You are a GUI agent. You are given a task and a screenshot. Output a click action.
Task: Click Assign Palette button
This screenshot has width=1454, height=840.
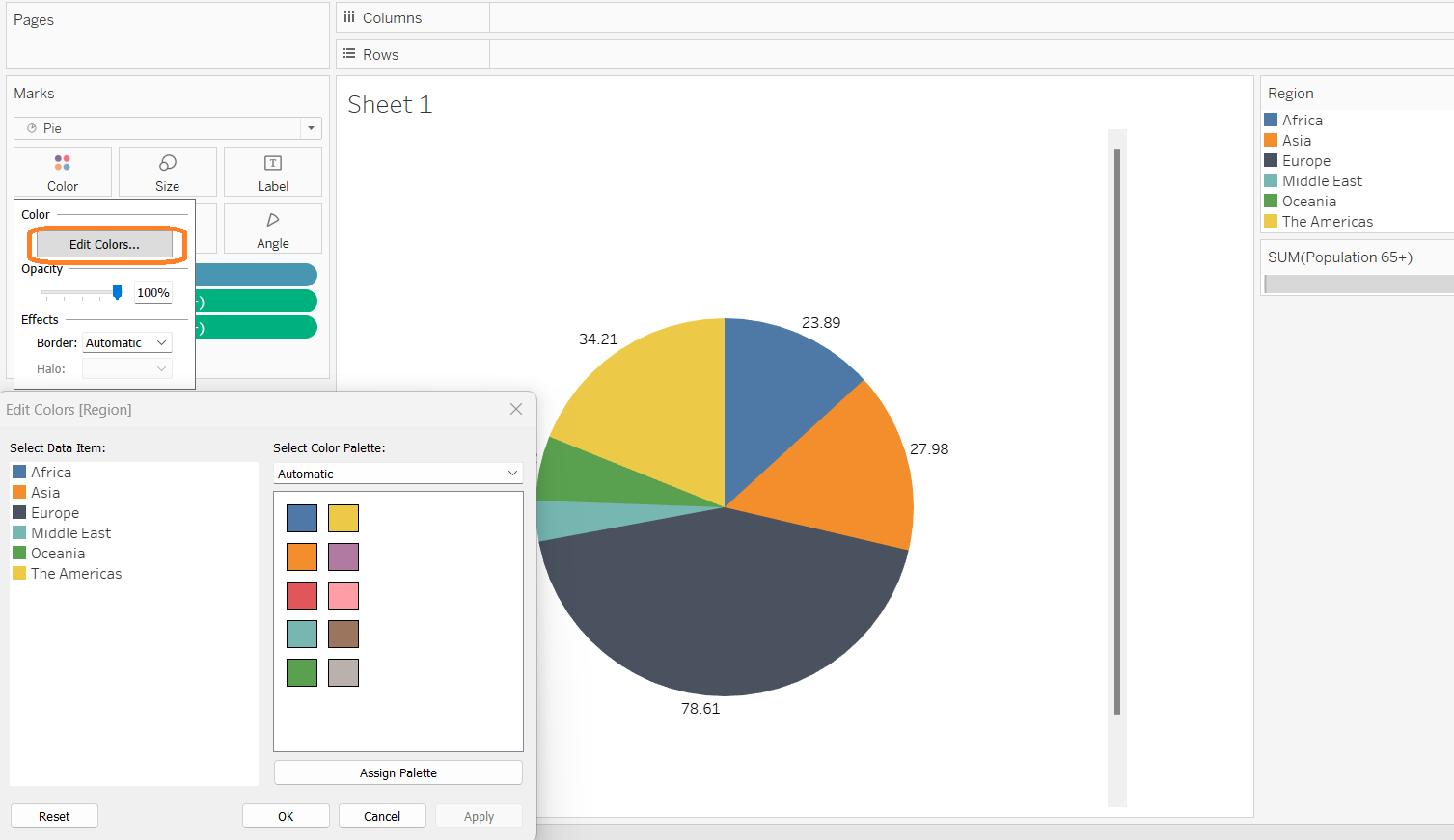(x=398, y=772)
